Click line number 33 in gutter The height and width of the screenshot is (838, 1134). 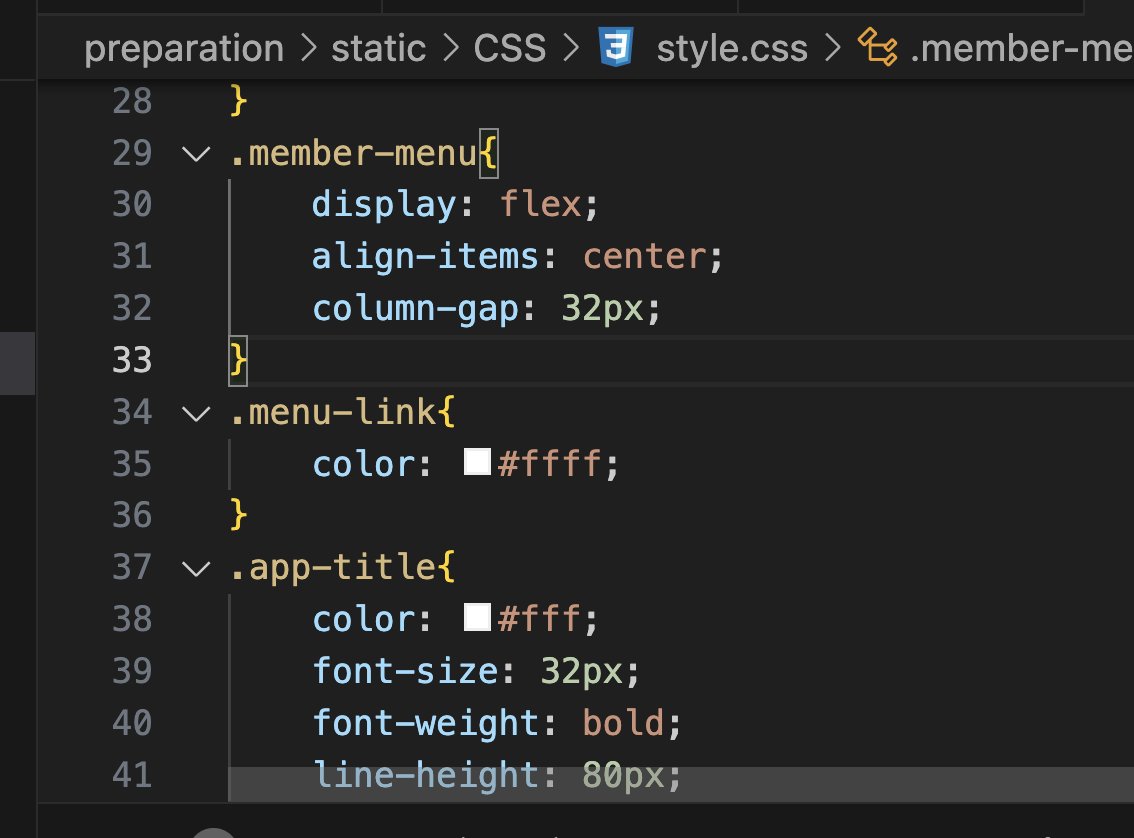point(132,359)
